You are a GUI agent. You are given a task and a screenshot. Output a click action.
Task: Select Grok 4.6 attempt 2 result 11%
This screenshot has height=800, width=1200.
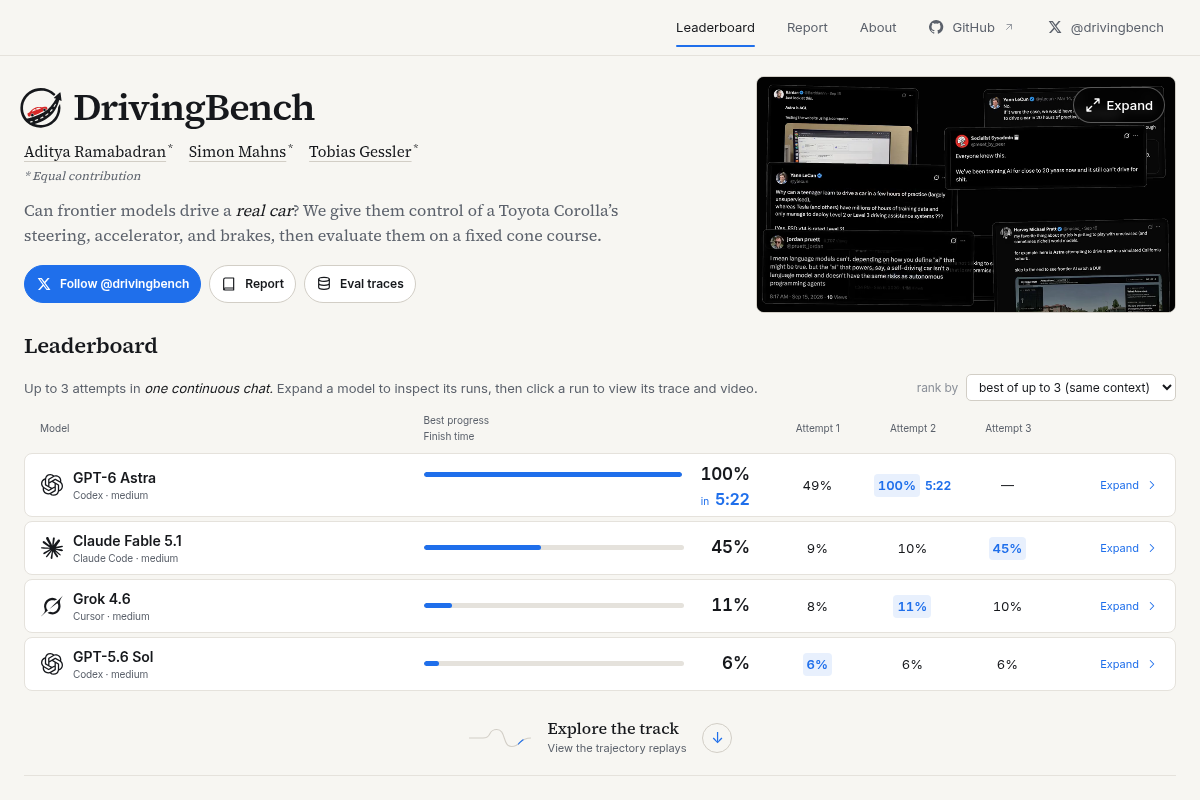[x=912, y=606]
